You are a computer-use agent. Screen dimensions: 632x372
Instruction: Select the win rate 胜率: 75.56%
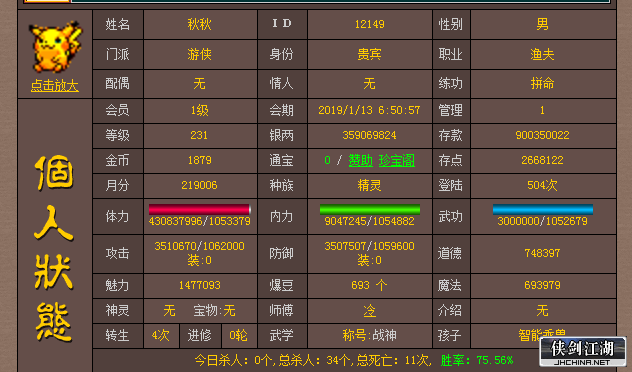click(x=477, y=360)
